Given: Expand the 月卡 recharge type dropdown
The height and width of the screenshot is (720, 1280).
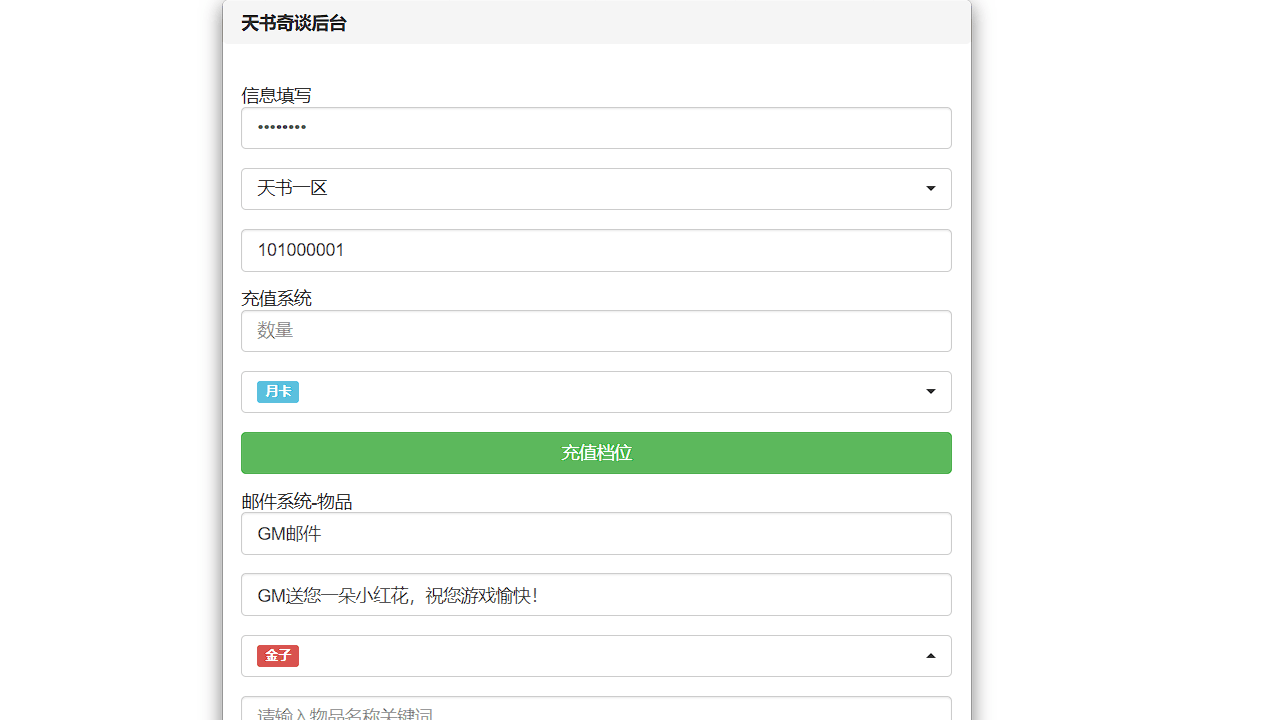Looking at the screenshot, I should pyautogui.click(x=595, y=392).
